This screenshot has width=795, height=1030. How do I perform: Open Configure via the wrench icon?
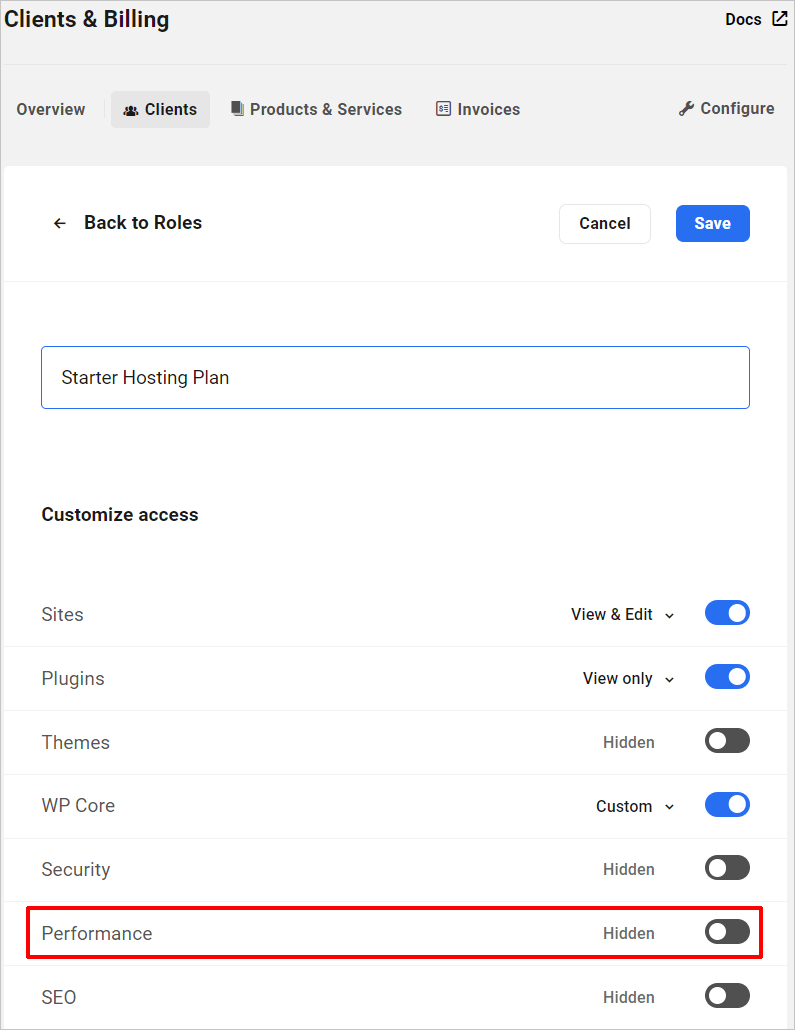pyautogui.click(x=686, y=108)
